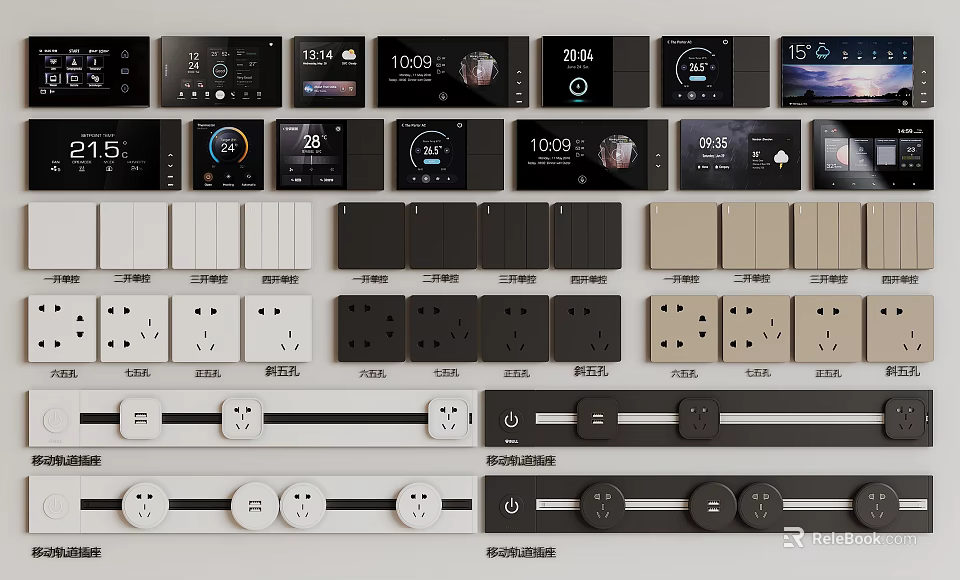Tap the heart icon on the 26.5 AC panel
Viewport: 960px width, 580px height.
459,126
